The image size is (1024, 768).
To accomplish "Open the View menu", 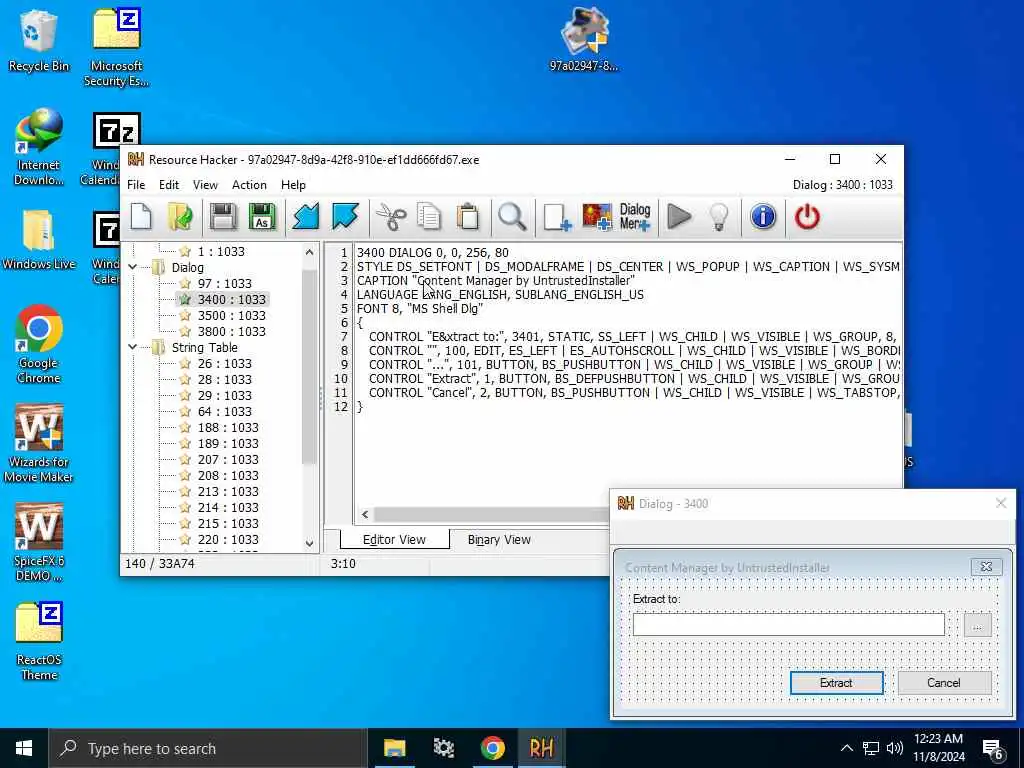I will pyautogui.click(x=205, y=185).
